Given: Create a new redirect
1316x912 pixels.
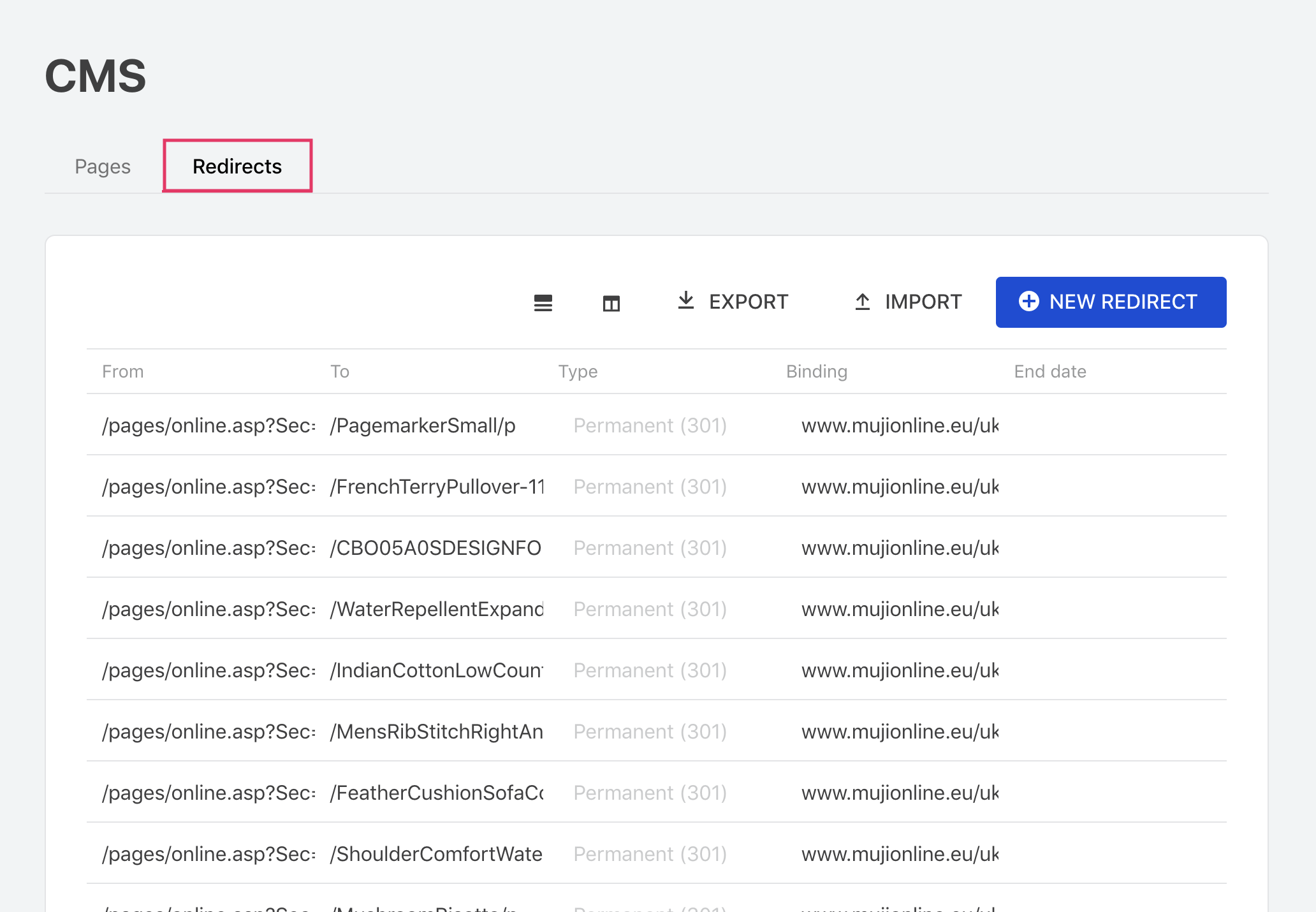Looking at the screenshot, I should [1111, 302].
